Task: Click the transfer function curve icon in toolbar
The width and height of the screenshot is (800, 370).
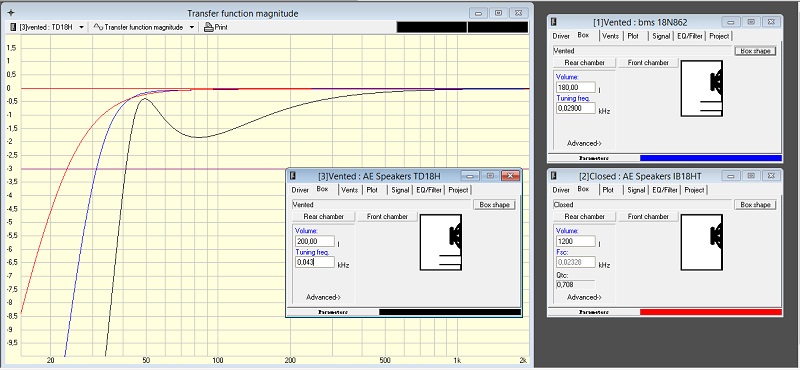Action: click(98, 28)
